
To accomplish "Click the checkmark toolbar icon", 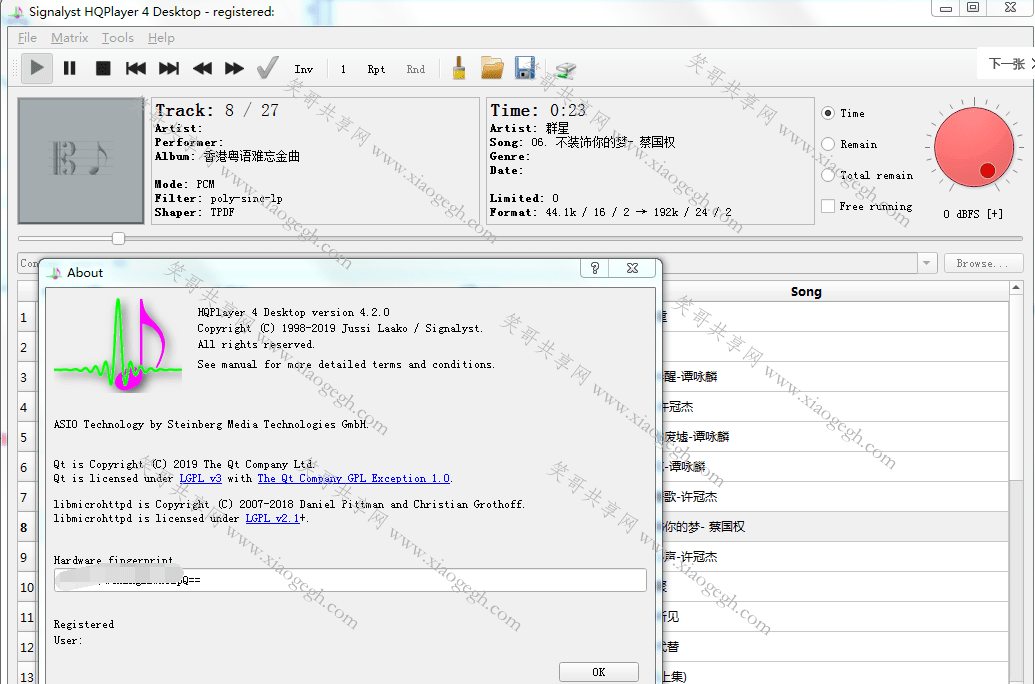I will point(267,68).
